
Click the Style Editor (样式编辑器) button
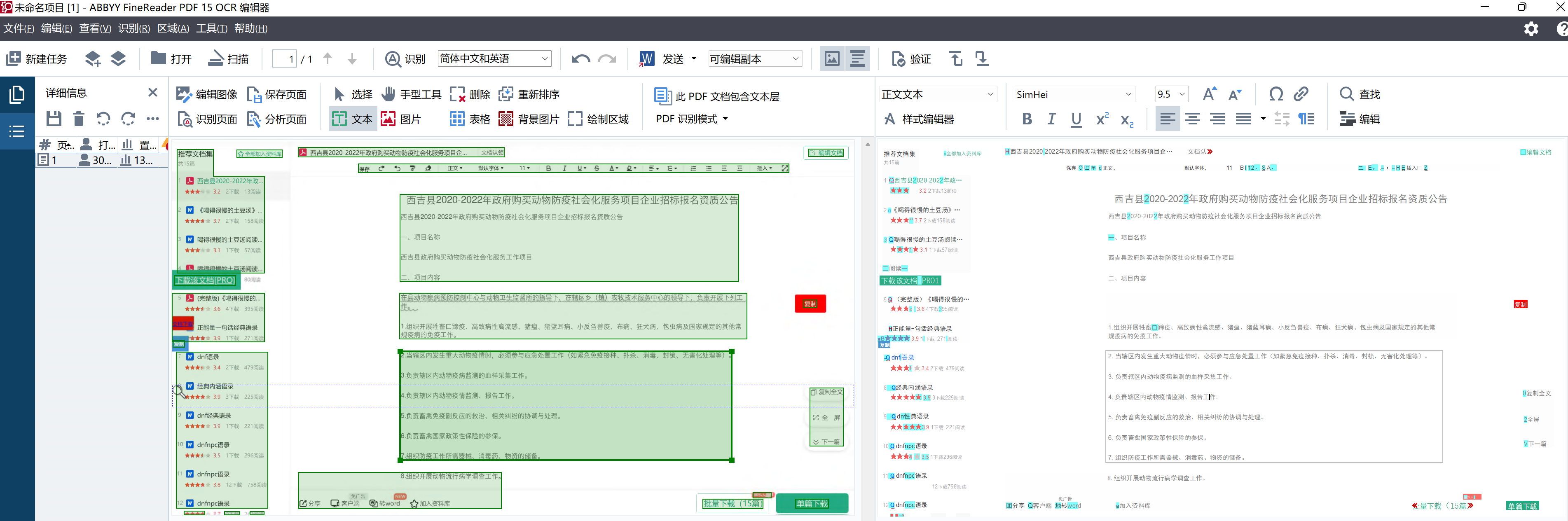919,119
